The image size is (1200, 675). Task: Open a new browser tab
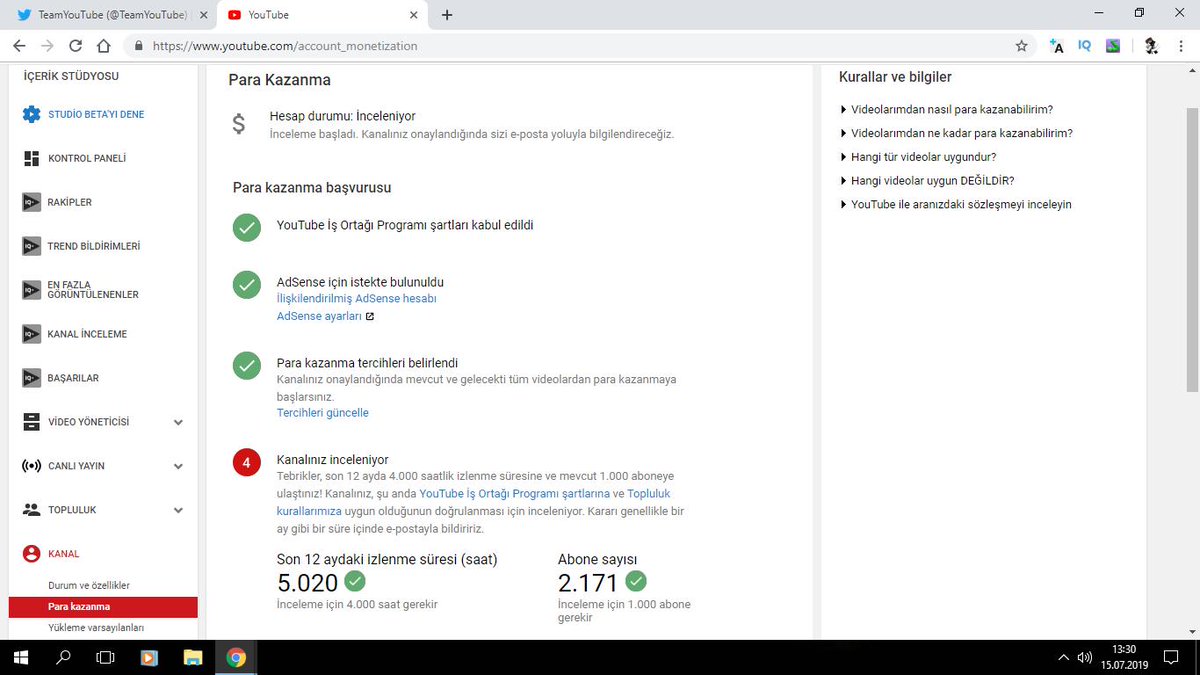coord(446,15)
